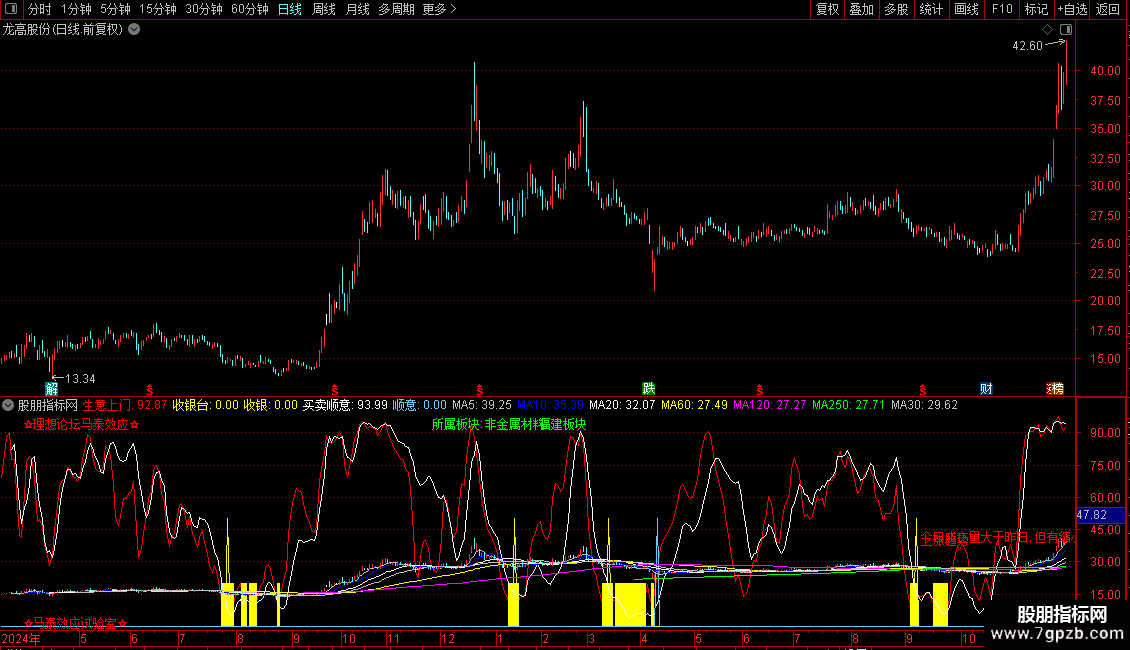The image size is (1130, 650).
Task: Click the 叠加 overlay button
Action: 862,9
